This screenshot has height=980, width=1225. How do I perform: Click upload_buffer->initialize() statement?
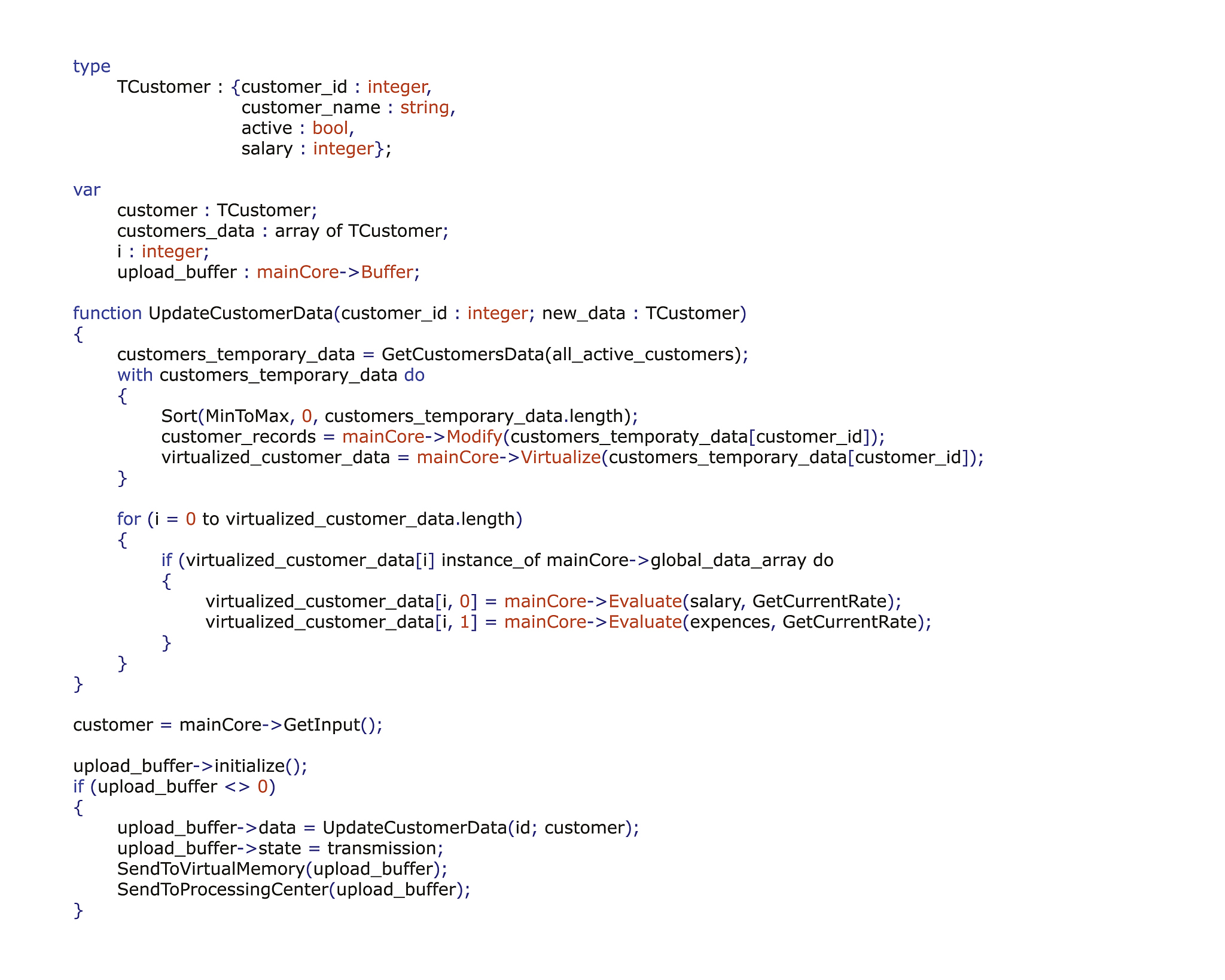(x=190, y=766)
